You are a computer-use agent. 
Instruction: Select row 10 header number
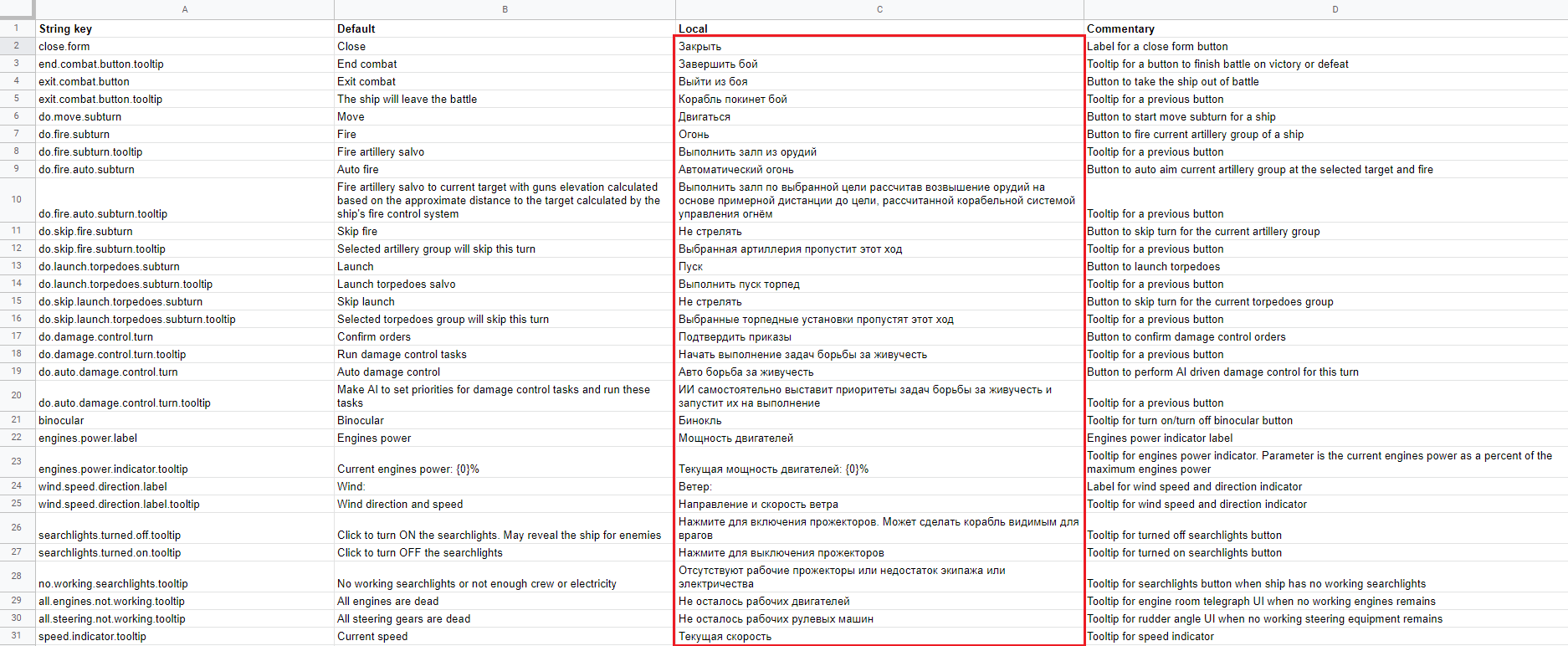pyautogui.click(x=17, y=199)
